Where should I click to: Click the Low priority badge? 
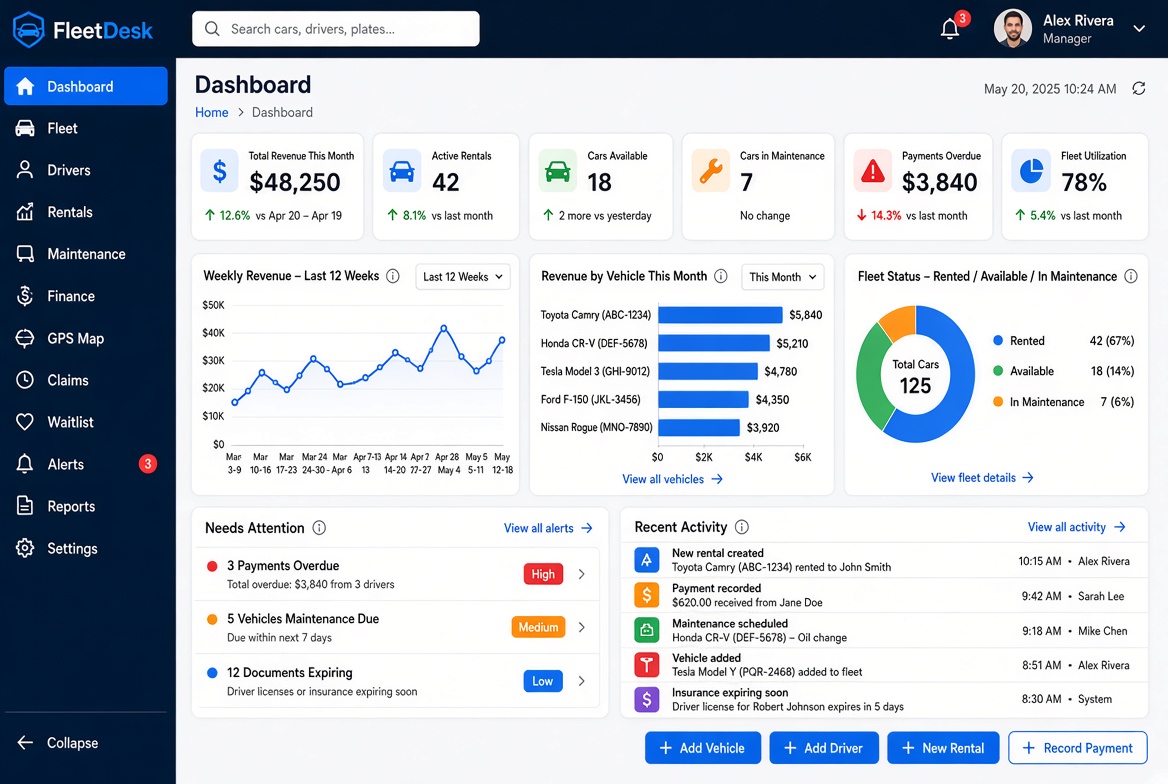(x=543, y=681)
